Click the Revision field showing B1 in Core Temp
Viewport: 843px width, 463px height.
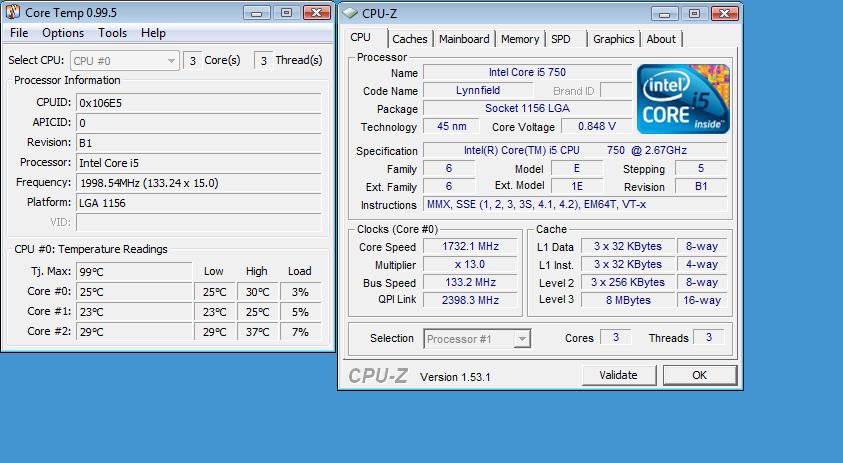click(198, 143)
